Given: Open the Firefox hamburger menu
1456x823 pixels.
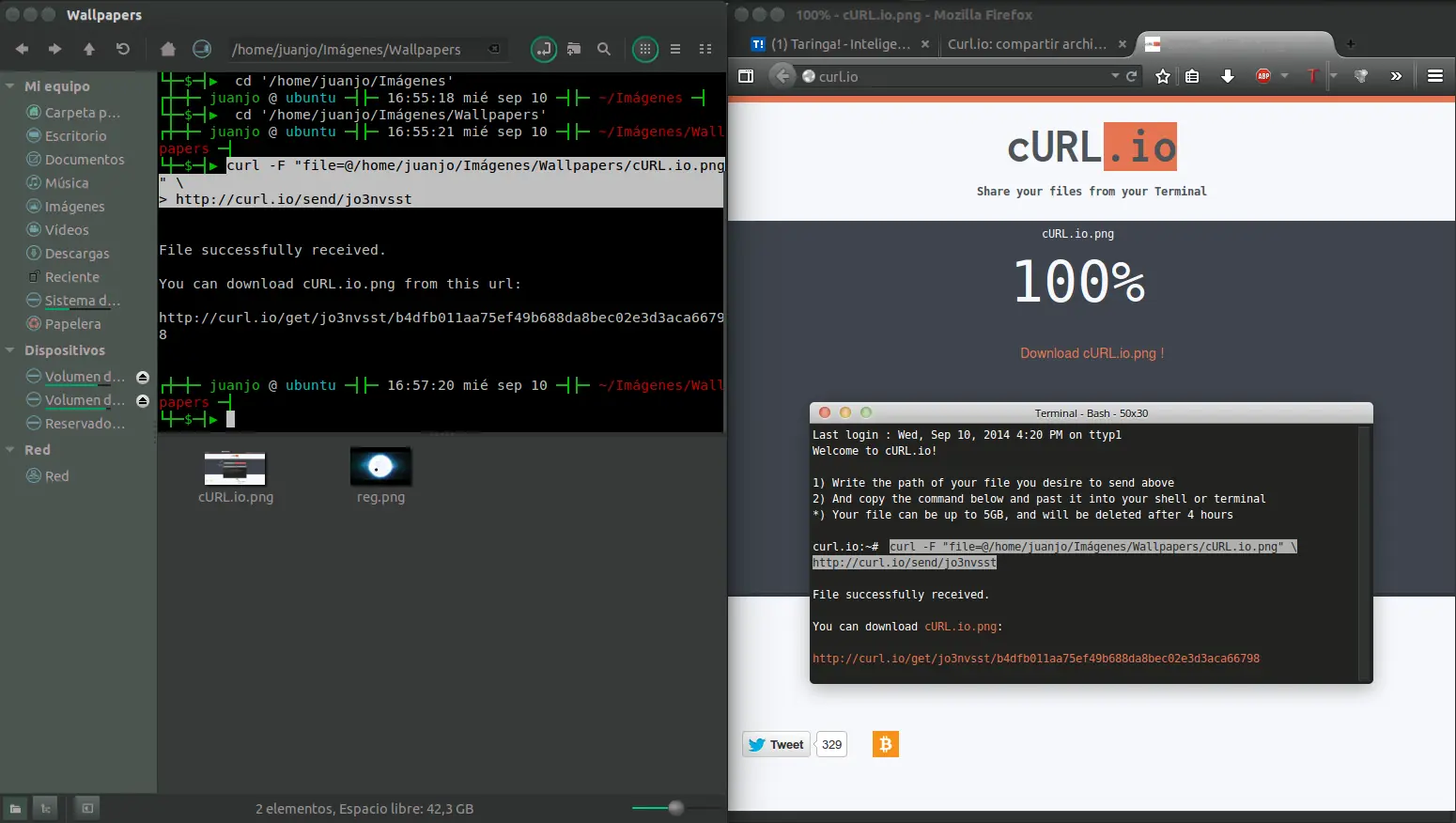Looking at the screenshot, I should click(1435, 76).
